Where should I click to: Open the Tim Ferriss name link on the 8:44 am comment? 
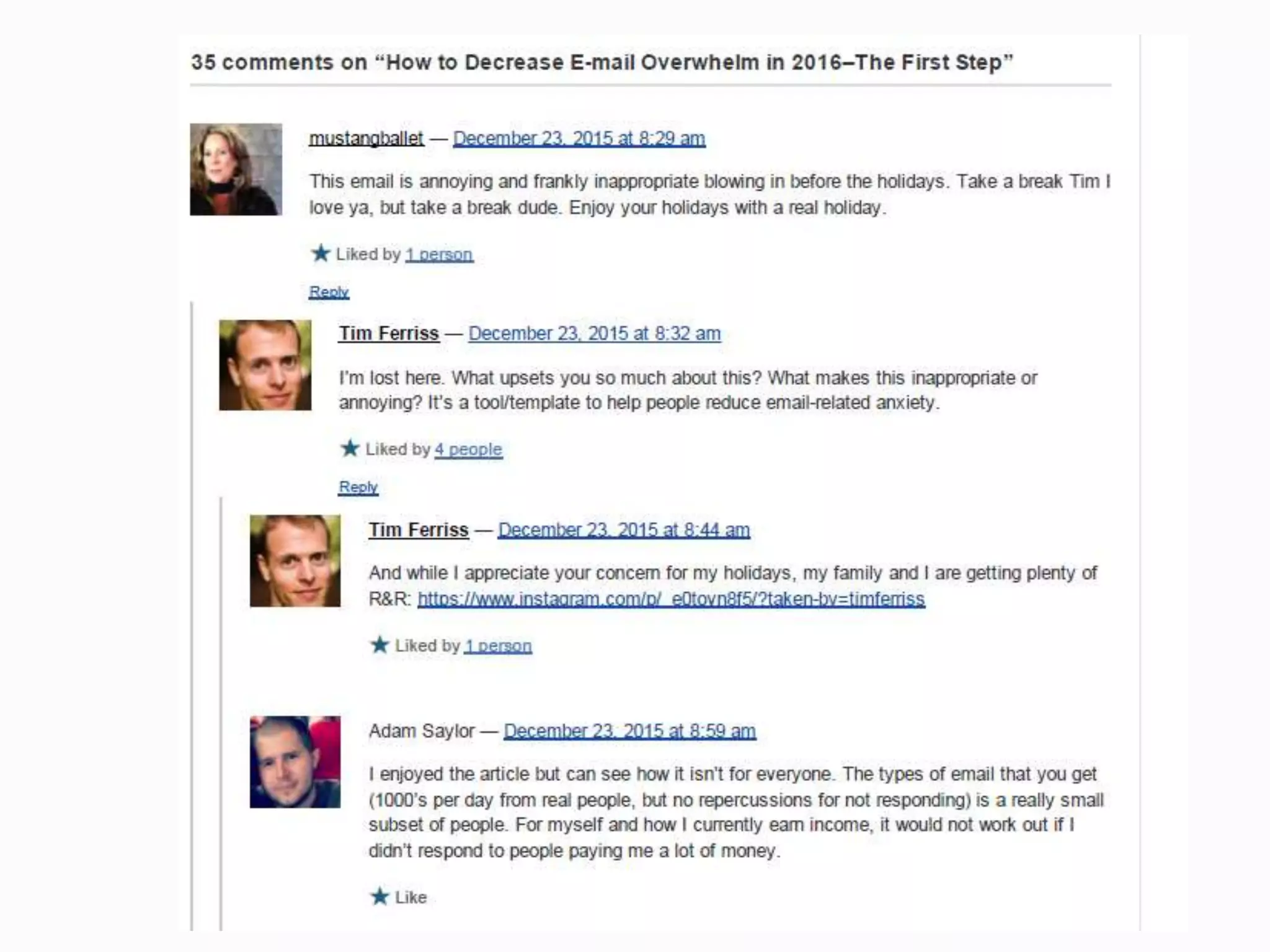(x=419, y=530)
